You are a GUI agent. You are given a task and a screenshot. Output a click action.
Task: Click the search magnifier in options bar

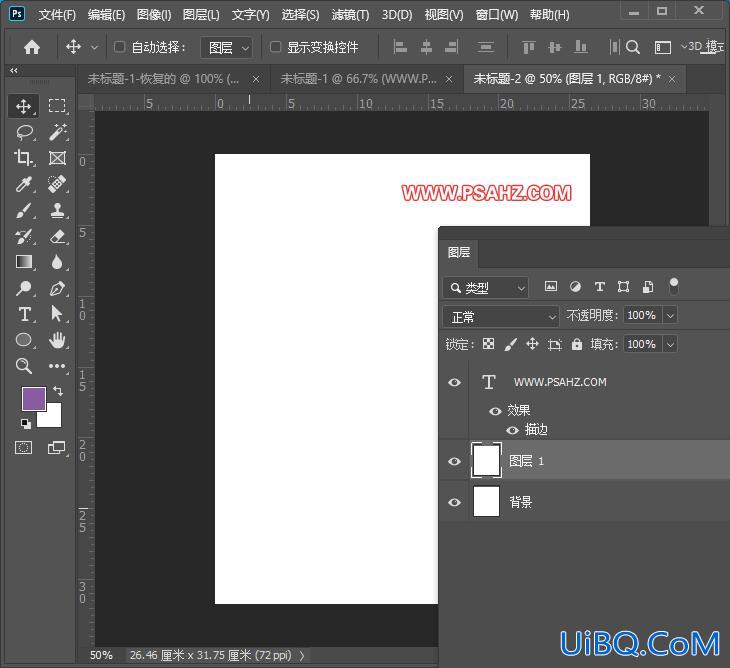coord(633,47)
